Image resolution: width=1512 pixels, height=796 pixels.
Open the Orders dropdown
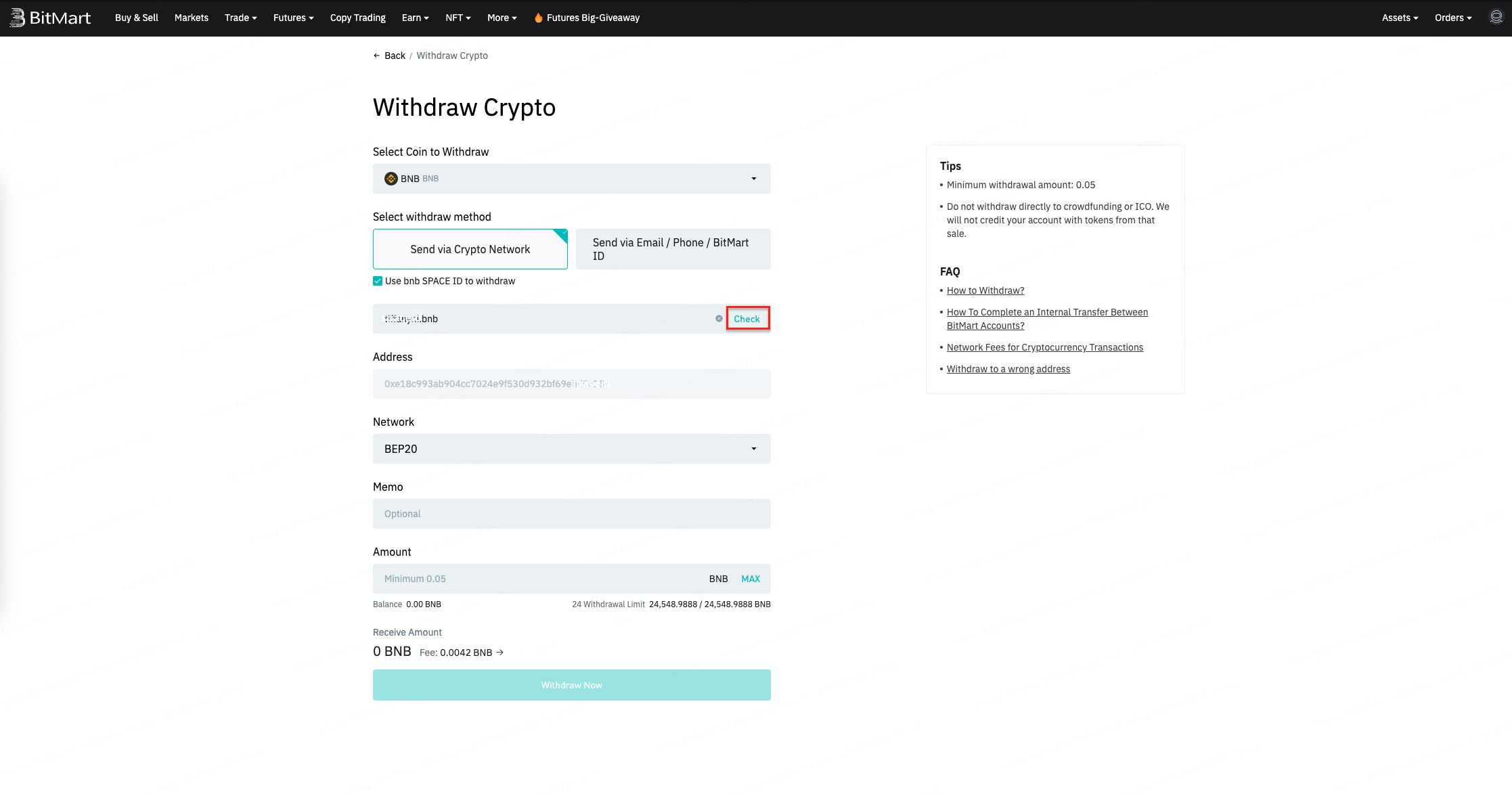click(1454, 18)
